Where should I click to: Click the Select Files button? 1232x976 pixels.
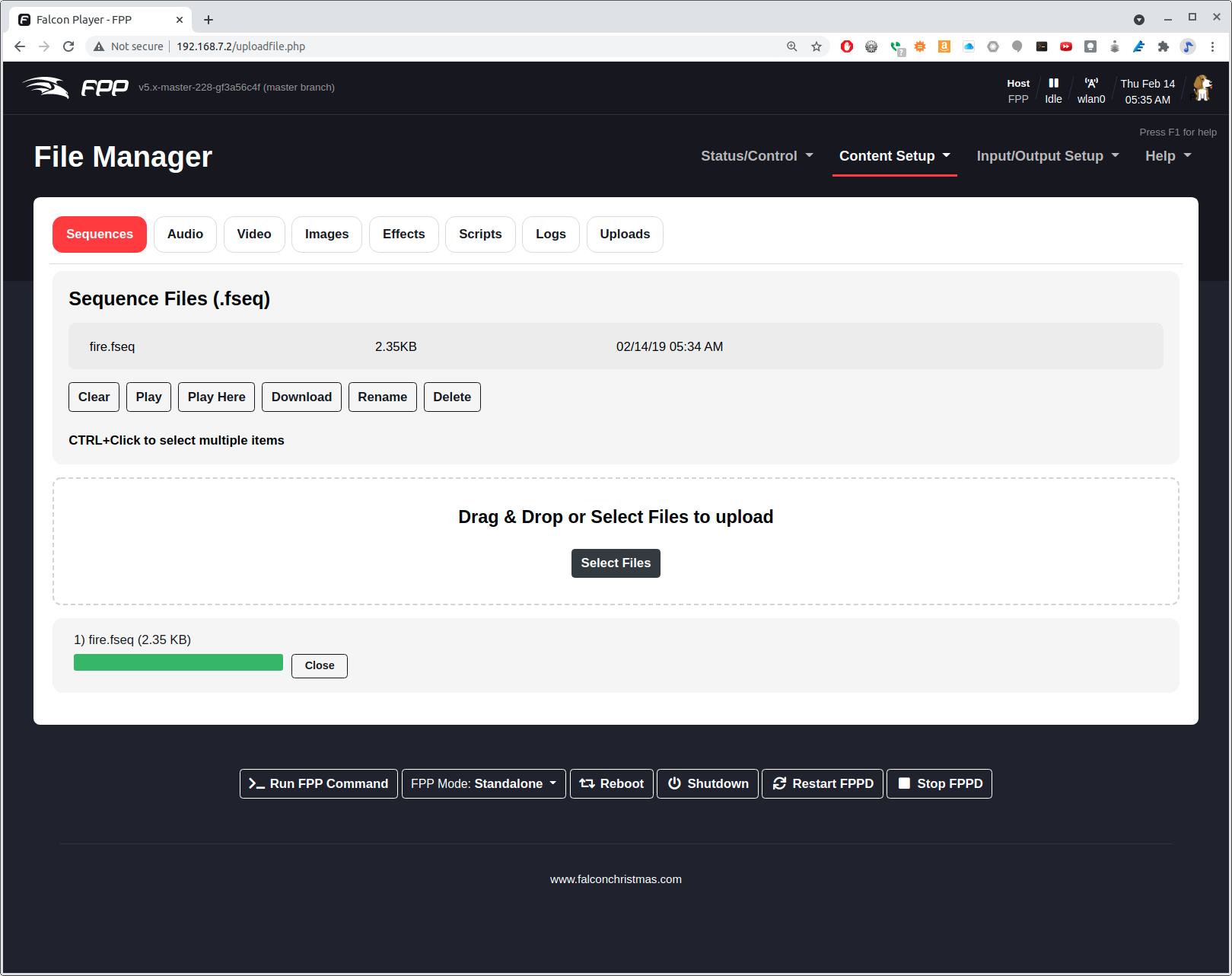[616, 563]
